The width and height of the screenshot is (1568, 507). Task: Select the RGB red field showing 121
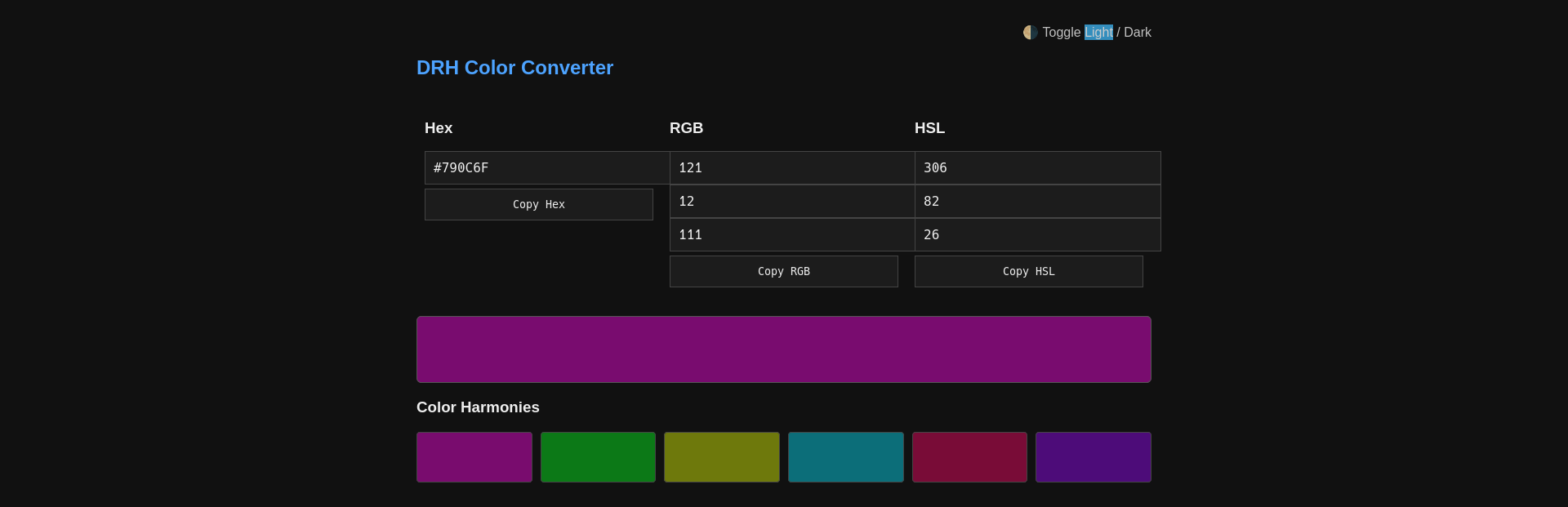click(791, 168)
